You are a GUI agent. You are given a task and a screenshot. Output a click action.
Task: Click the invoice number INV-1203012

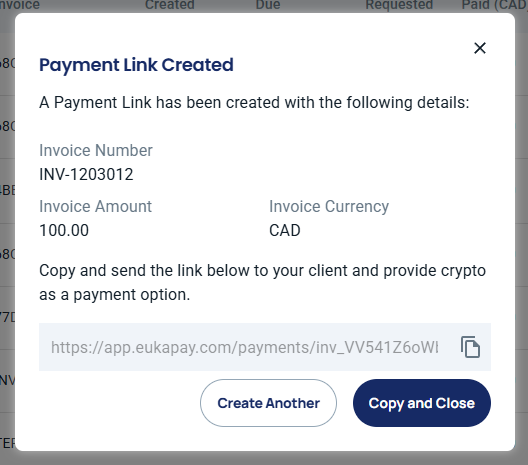click(86, 174)
